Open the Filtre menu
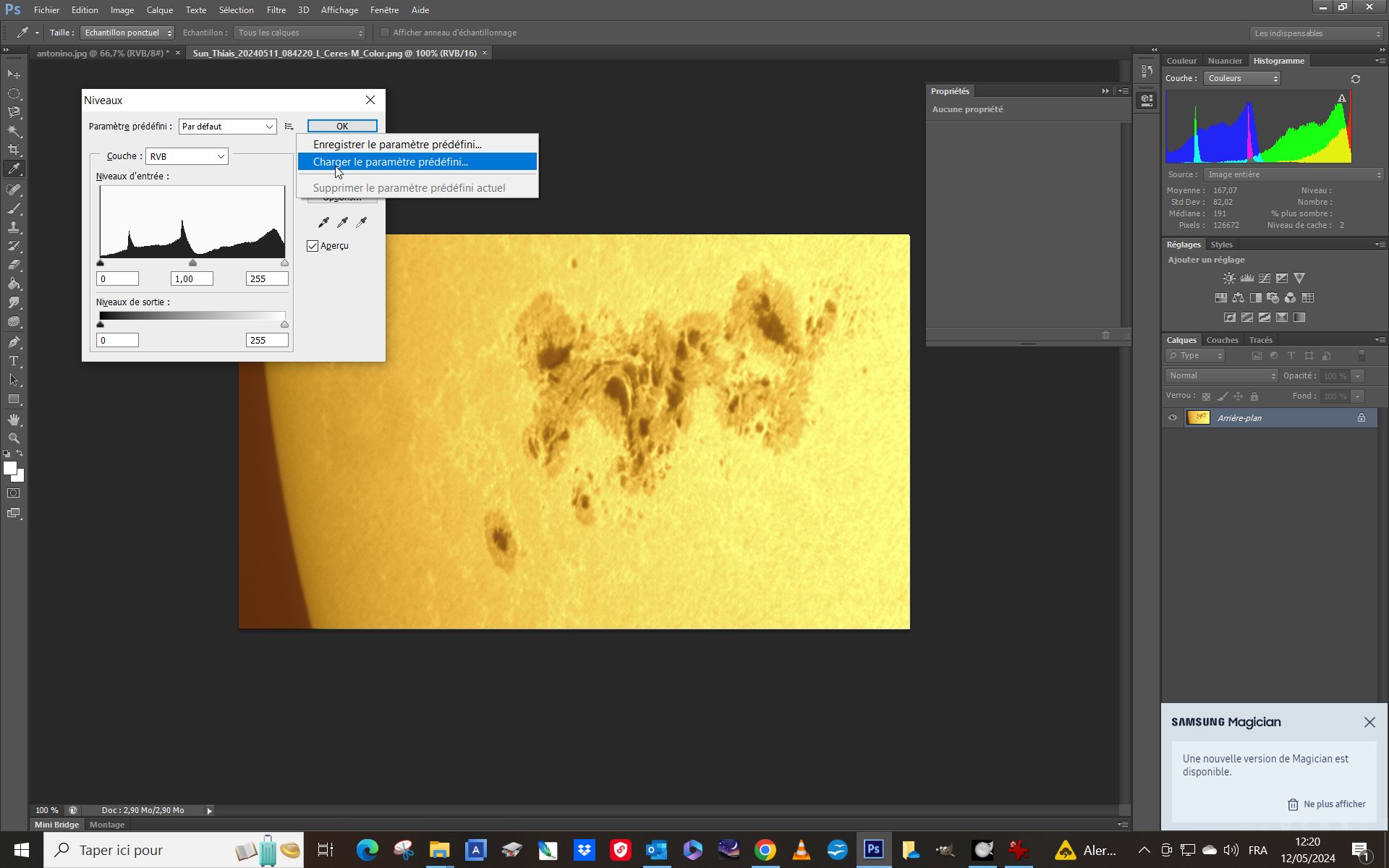Screen dimensions: 1389x868 click(276, 10)
